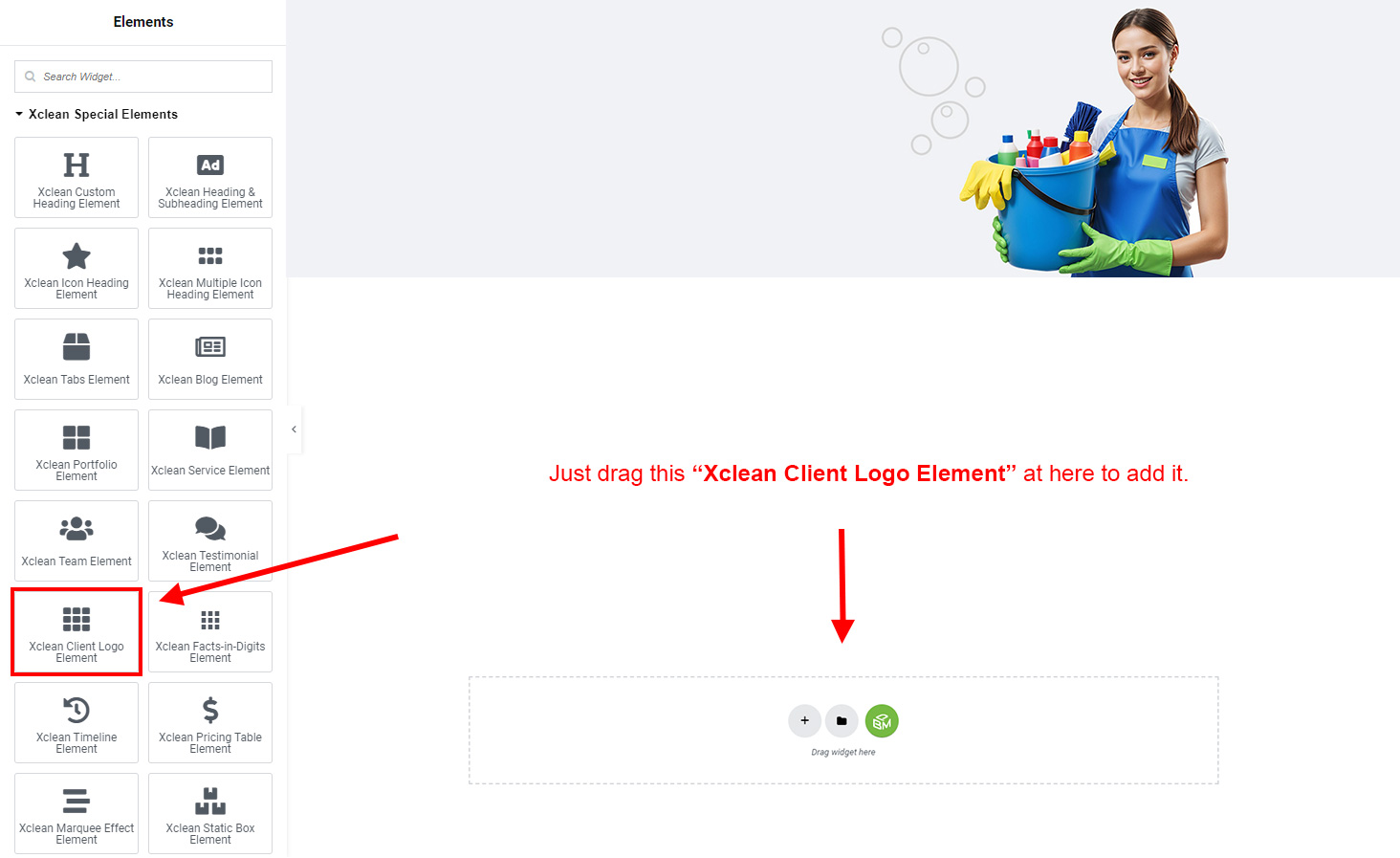Pick the Xclean Pricing Table Element dollar icon
This screenshot has width=1400, height=858.
[x=210, y=710]
